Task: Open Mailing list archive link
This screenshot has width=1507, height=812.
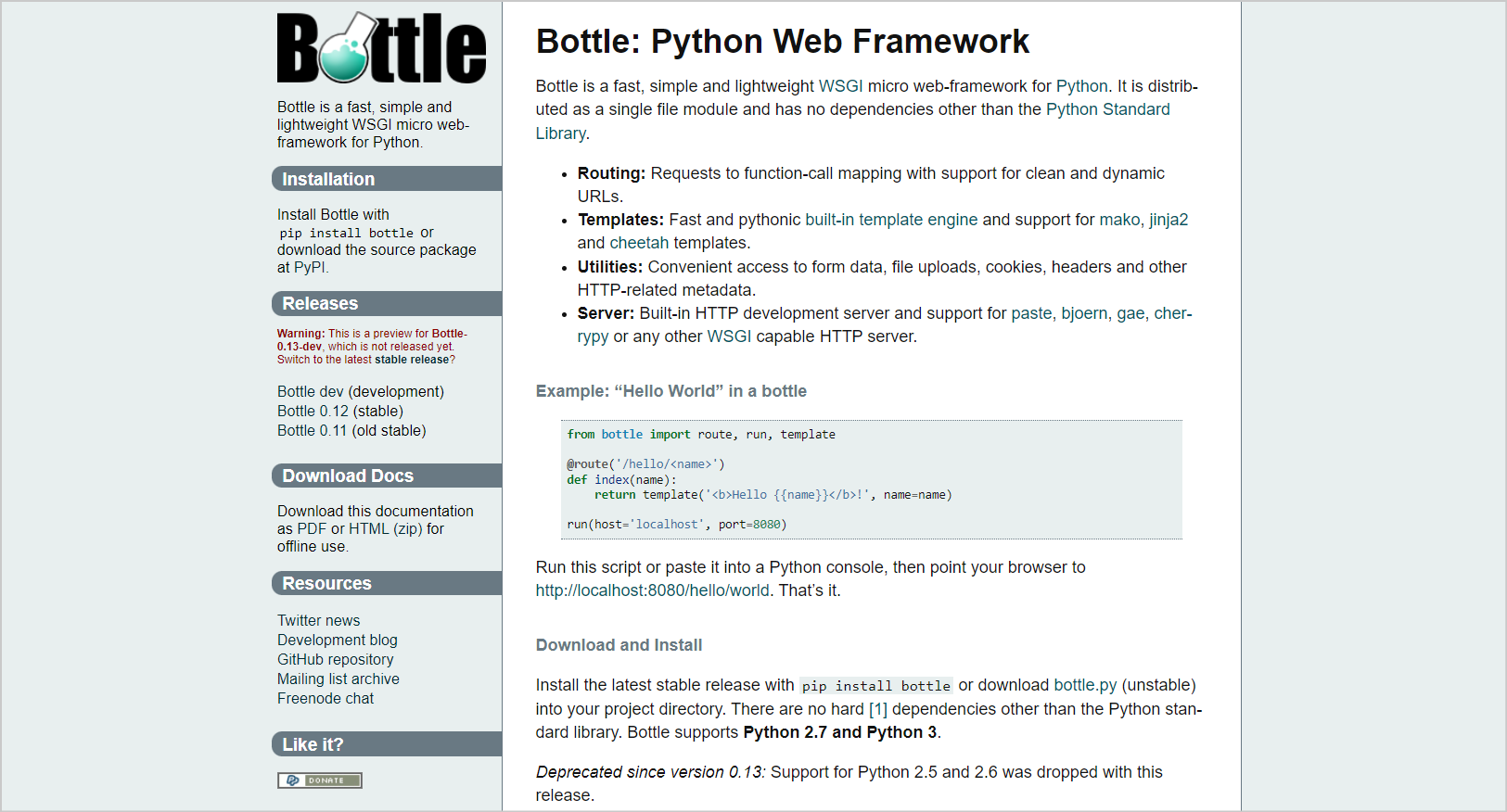Action: click(x=338, y=679)
